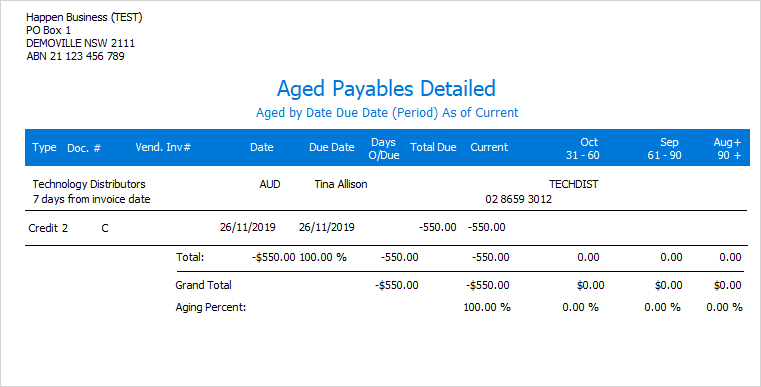This screenshot has height=387, width=761.
Task: Click the 100.00 % value in the Total row
Action: click(x=323, y=257)
